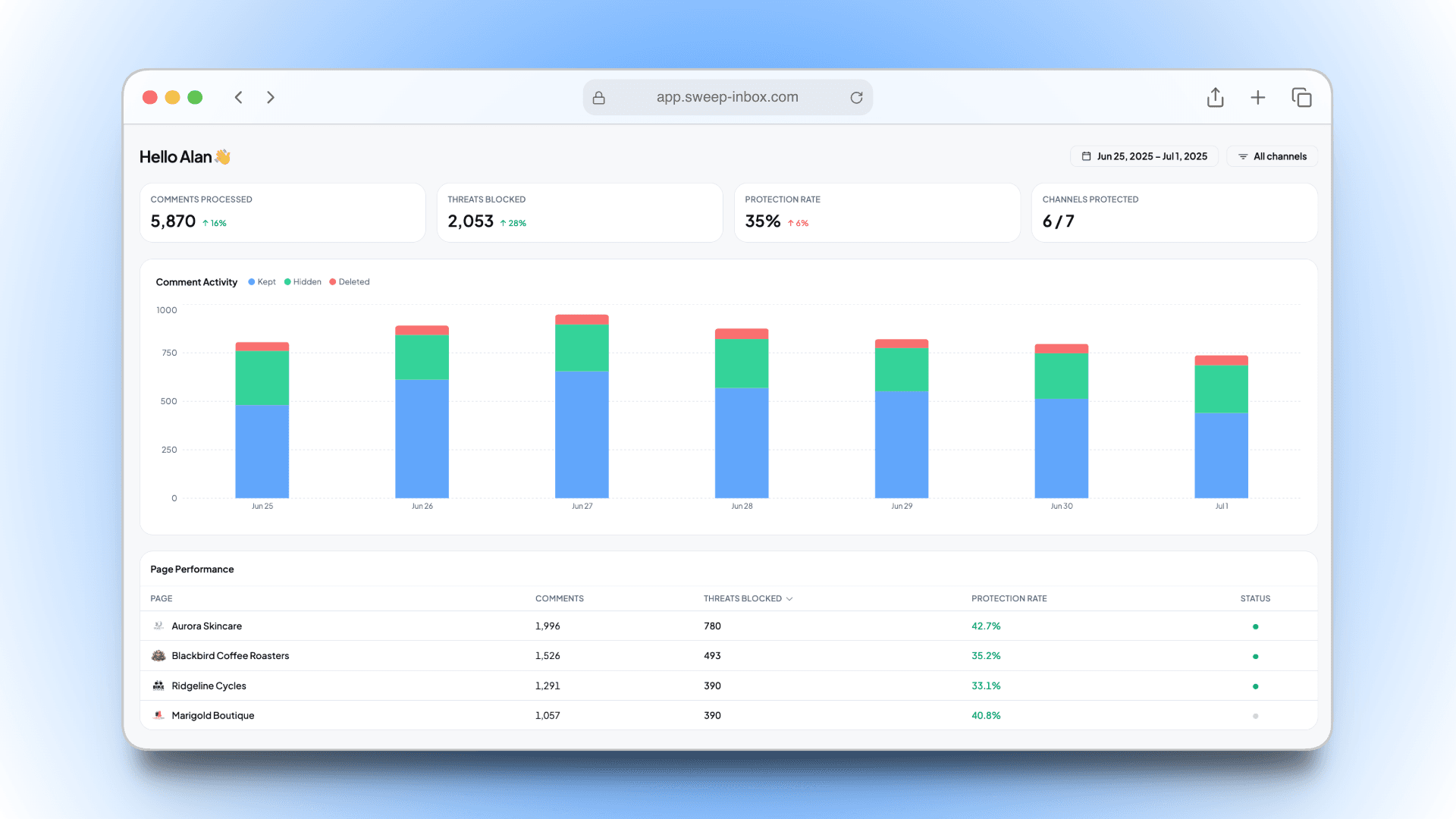Image resolution: width=1456 pixels, height=819 pixels.
Task: Open the Protection Rate stat card
Action: (877, 212)
